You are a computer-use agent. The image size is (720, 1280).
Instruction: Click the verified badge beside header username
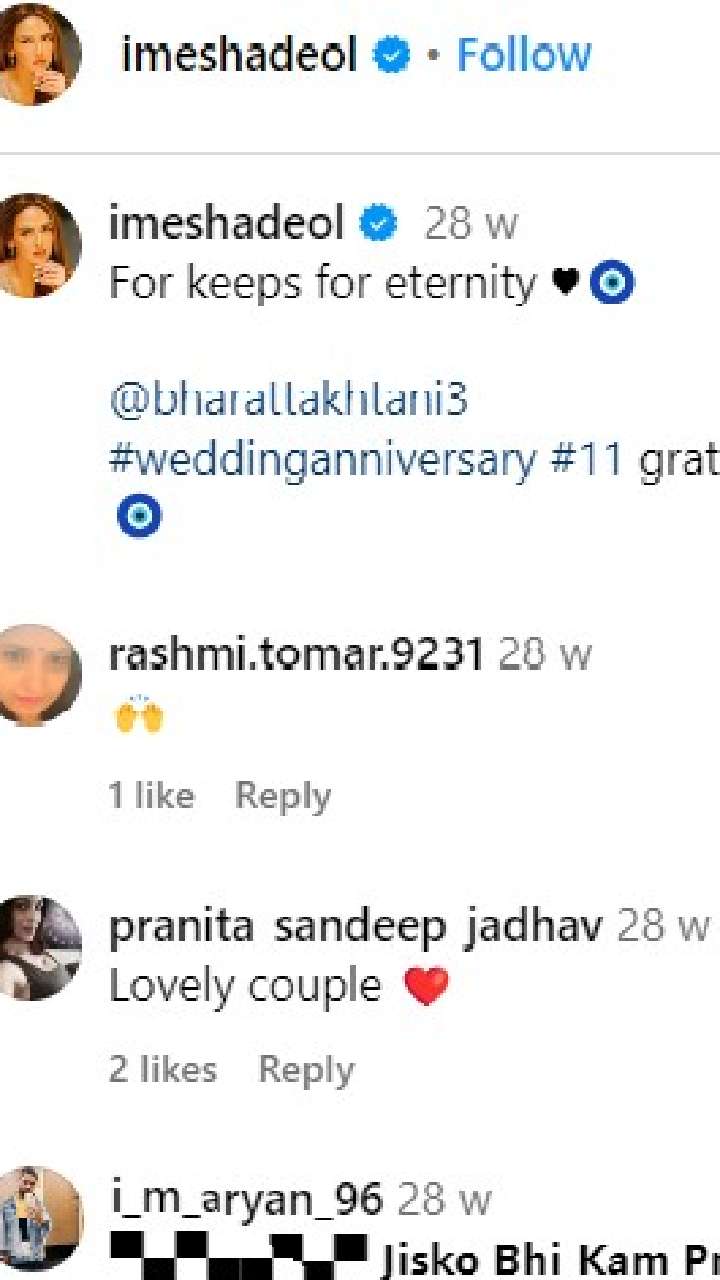pyautogui.click(x=391, y=56)
